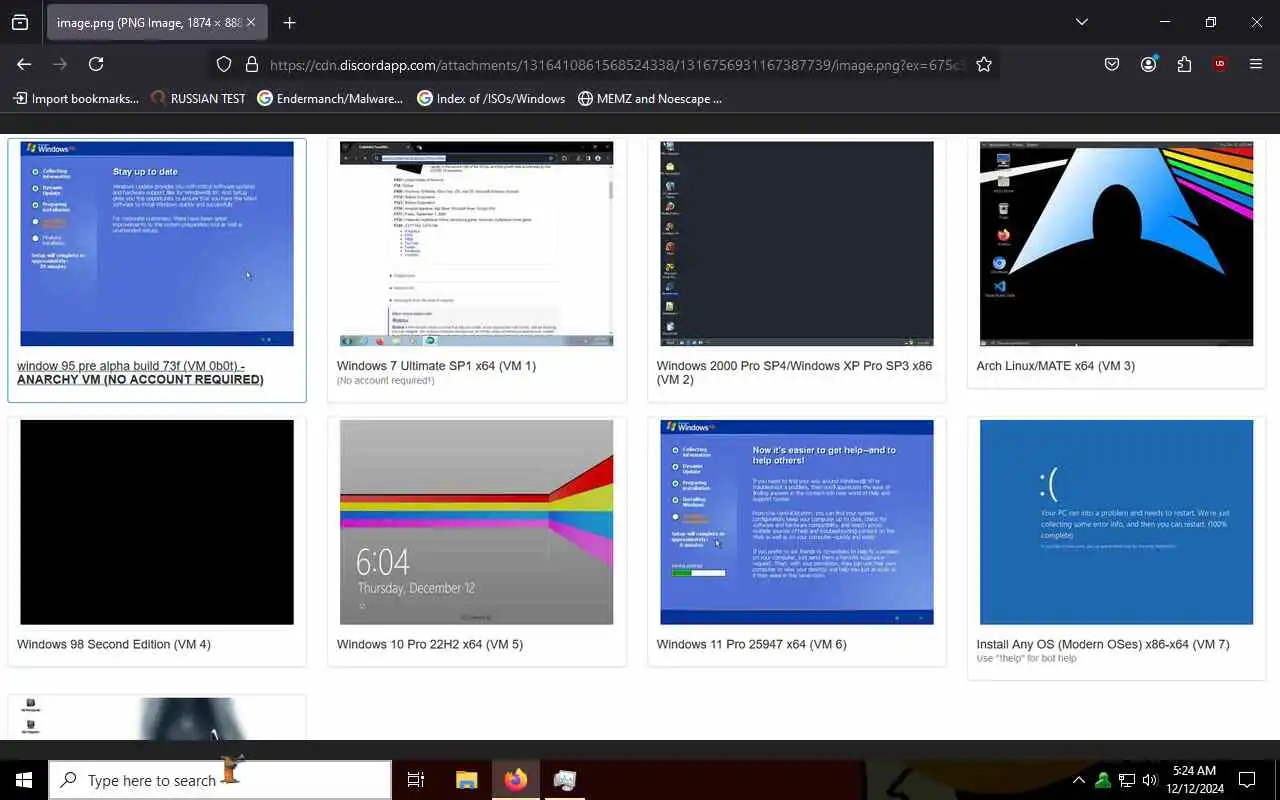
Task: Click 'Windows 98 Second Edition (VM 4)' caption
Action: 114,644
